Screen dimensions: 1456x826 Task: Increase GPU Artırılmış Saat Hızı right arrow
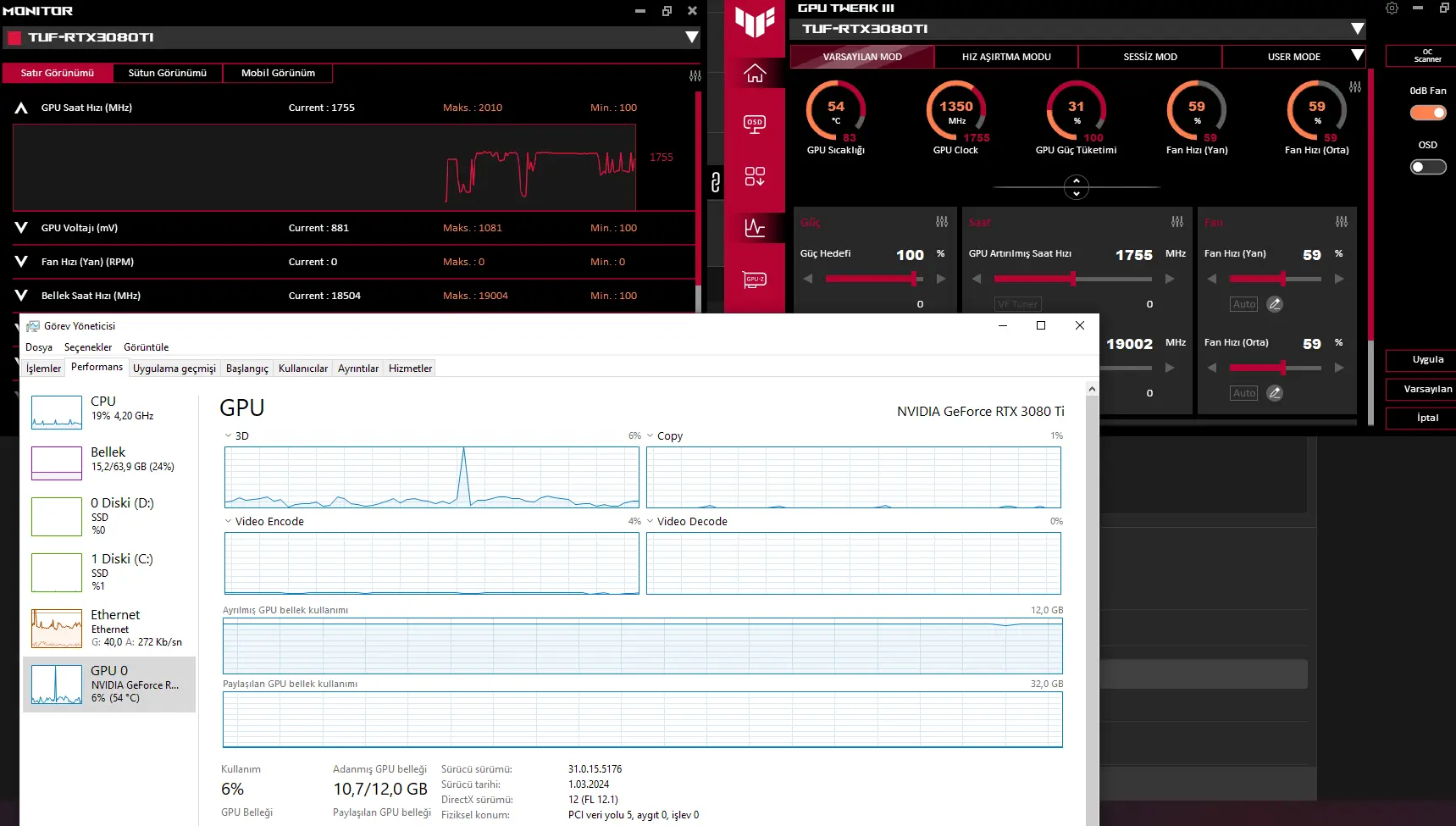click(1170, 279)
